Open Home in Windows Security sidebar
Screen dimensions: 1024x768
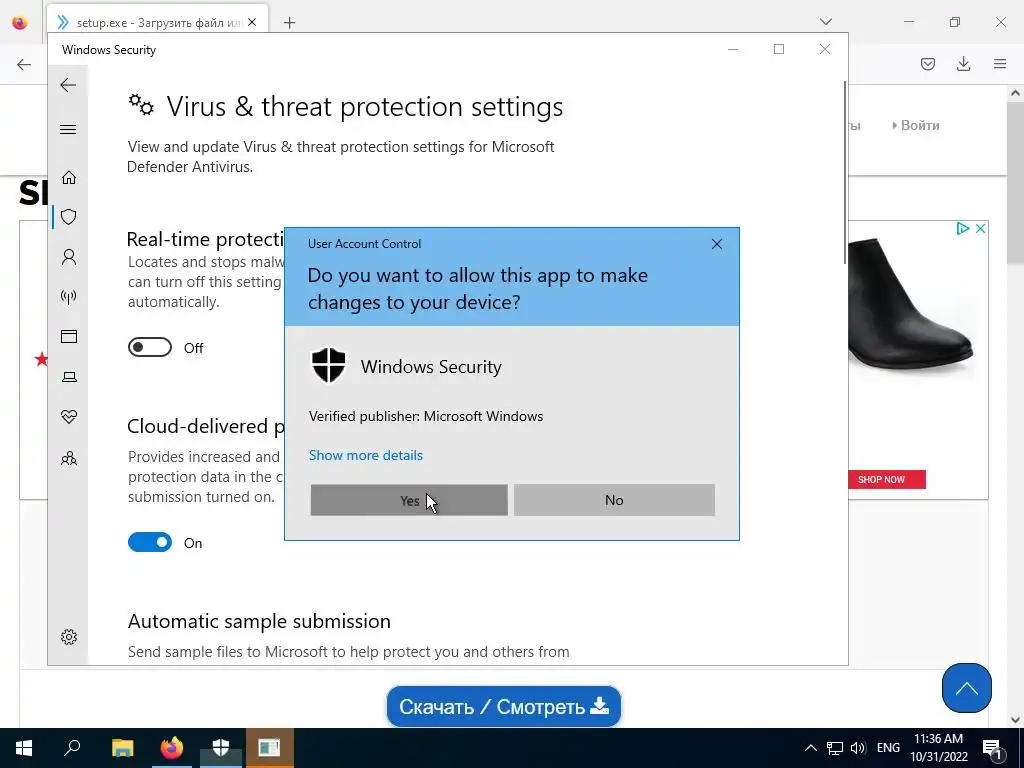(x=69, y=178)
